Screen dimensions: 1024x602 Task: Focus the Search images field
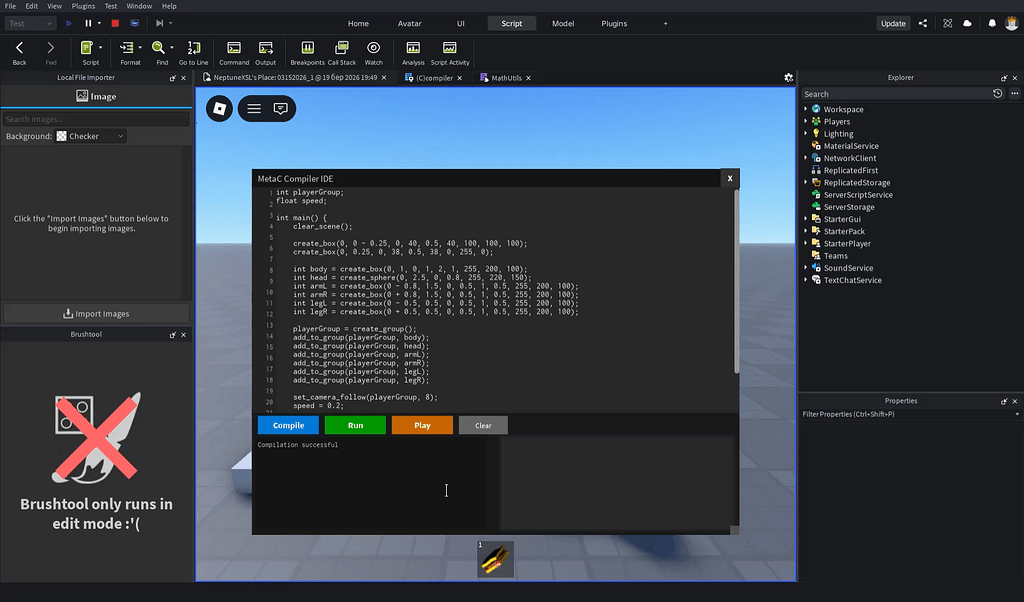click(96, 119)
